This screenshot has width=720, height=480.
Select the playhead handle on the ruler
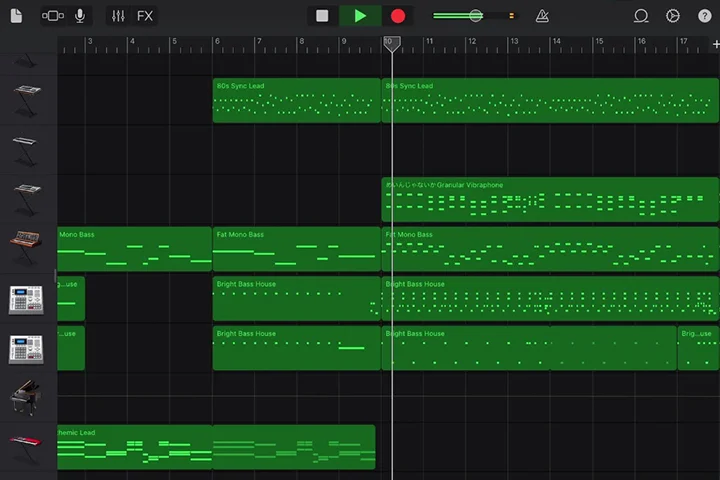(x=392, y=44)
